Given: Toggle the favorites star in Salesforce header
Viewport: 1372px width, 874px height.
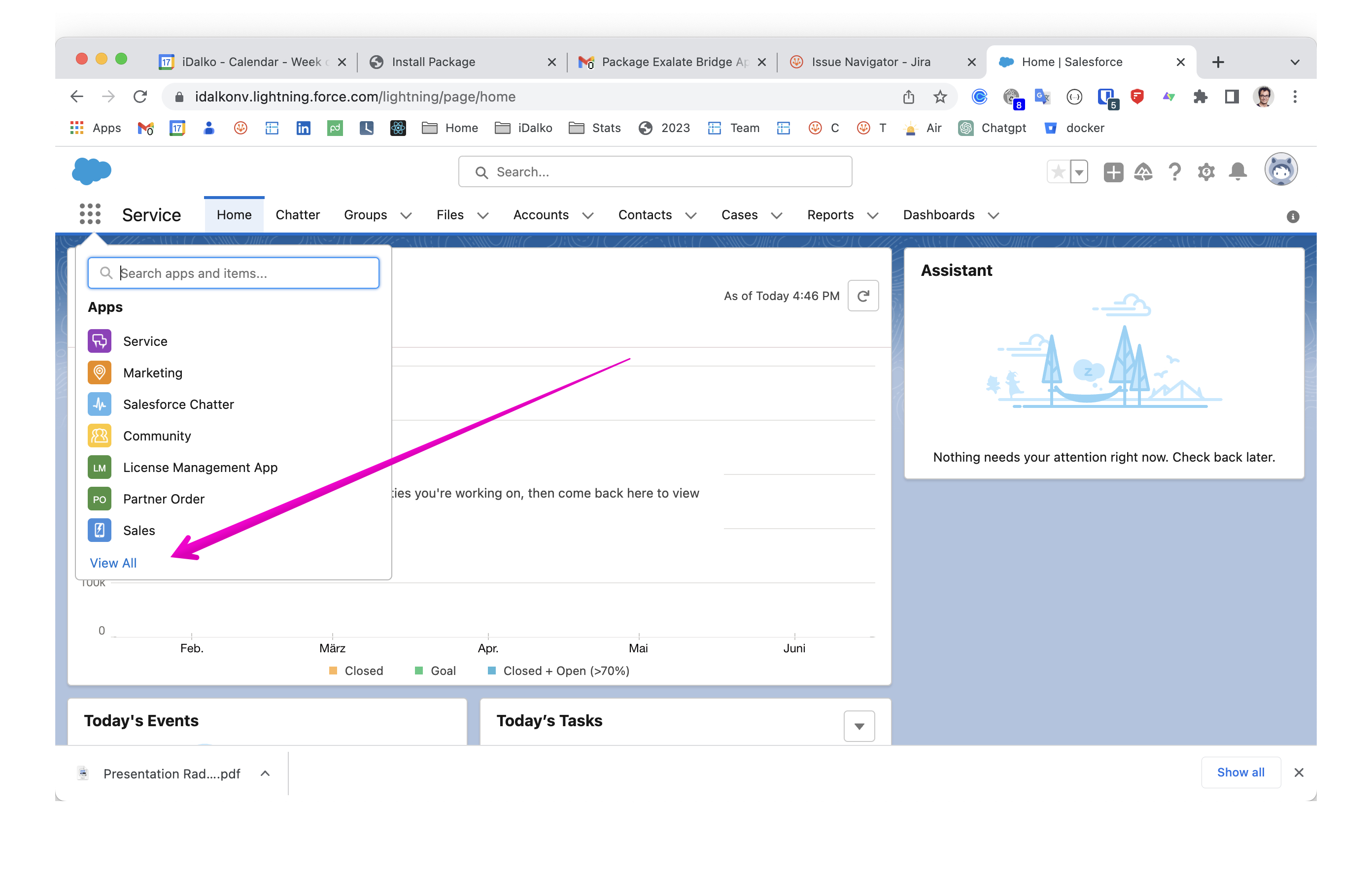Looking at the screenshot, I should pos(1058,171).
